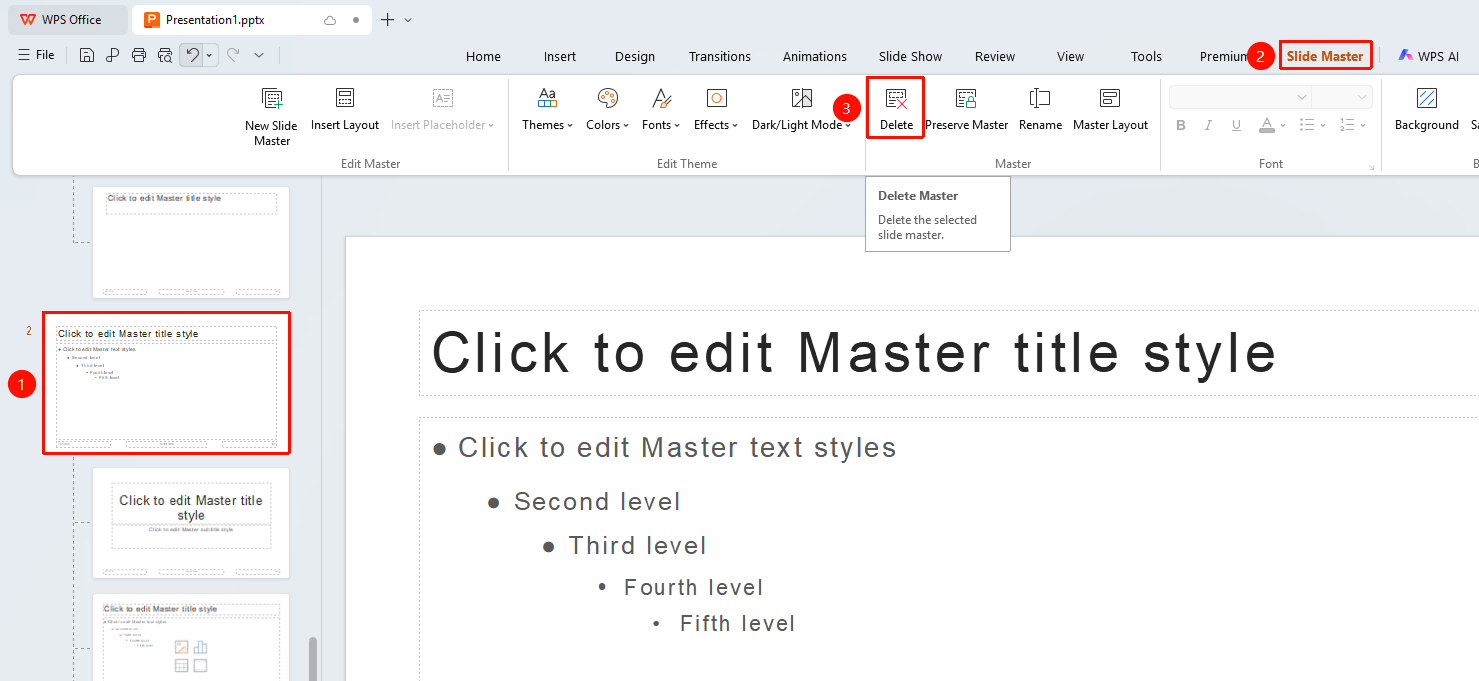The image size is (1479, 681).
Task: Toggle Italic in the Font group
Action: click(x=1208, y=125)
